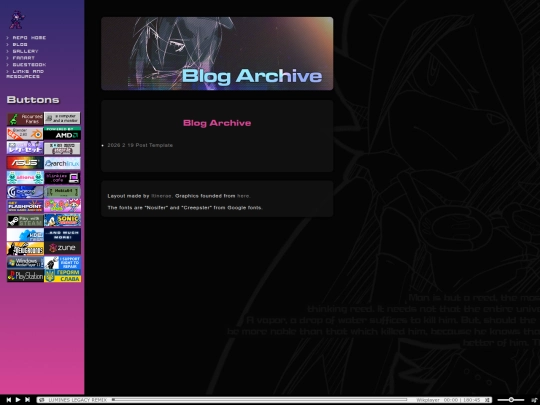Follow the 'here' graphics source link
Viewport: 540px width, 405px height.
click(x=243, y=196)
